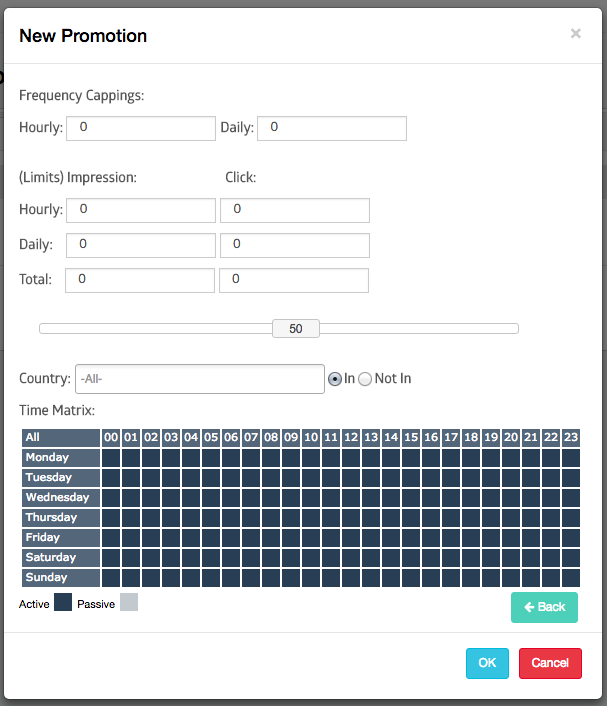607x706 pixels.
Task: Select the 00 hour column header
Action: 111,438
